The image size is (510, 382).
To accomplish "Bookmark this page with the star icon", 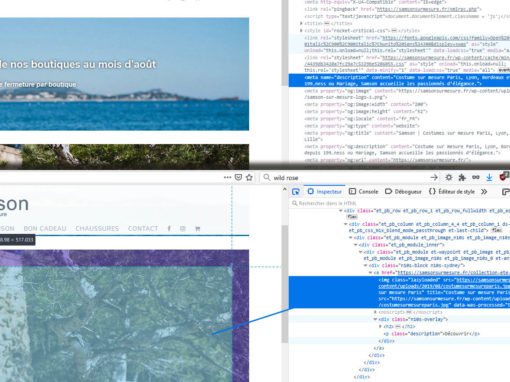I will point(249,177).
